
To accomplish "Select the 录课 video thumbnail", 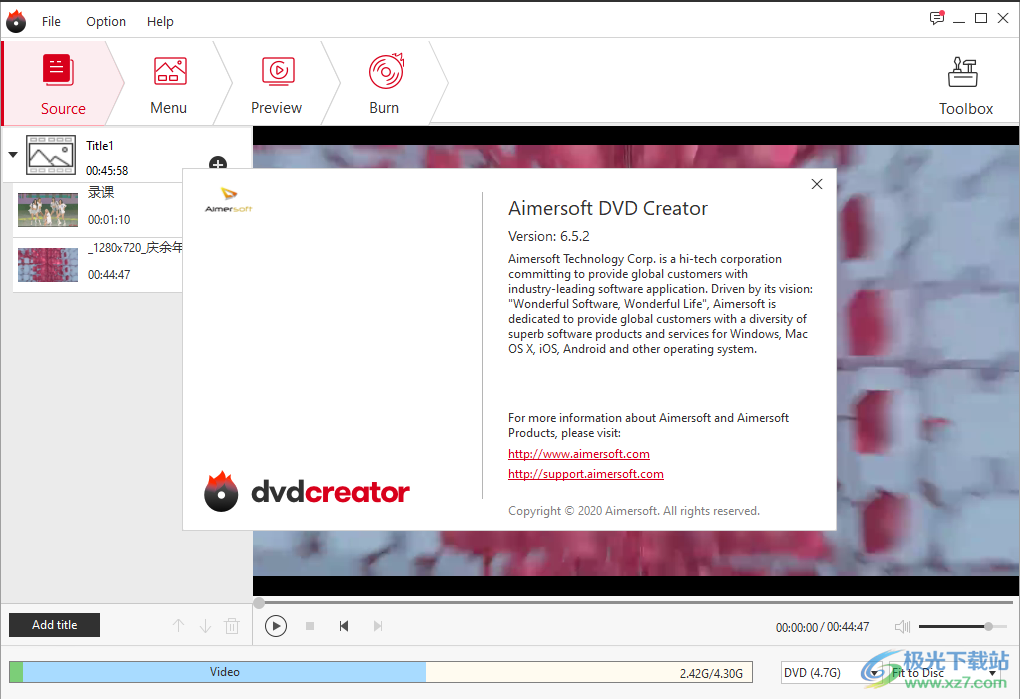I will 48,209.
